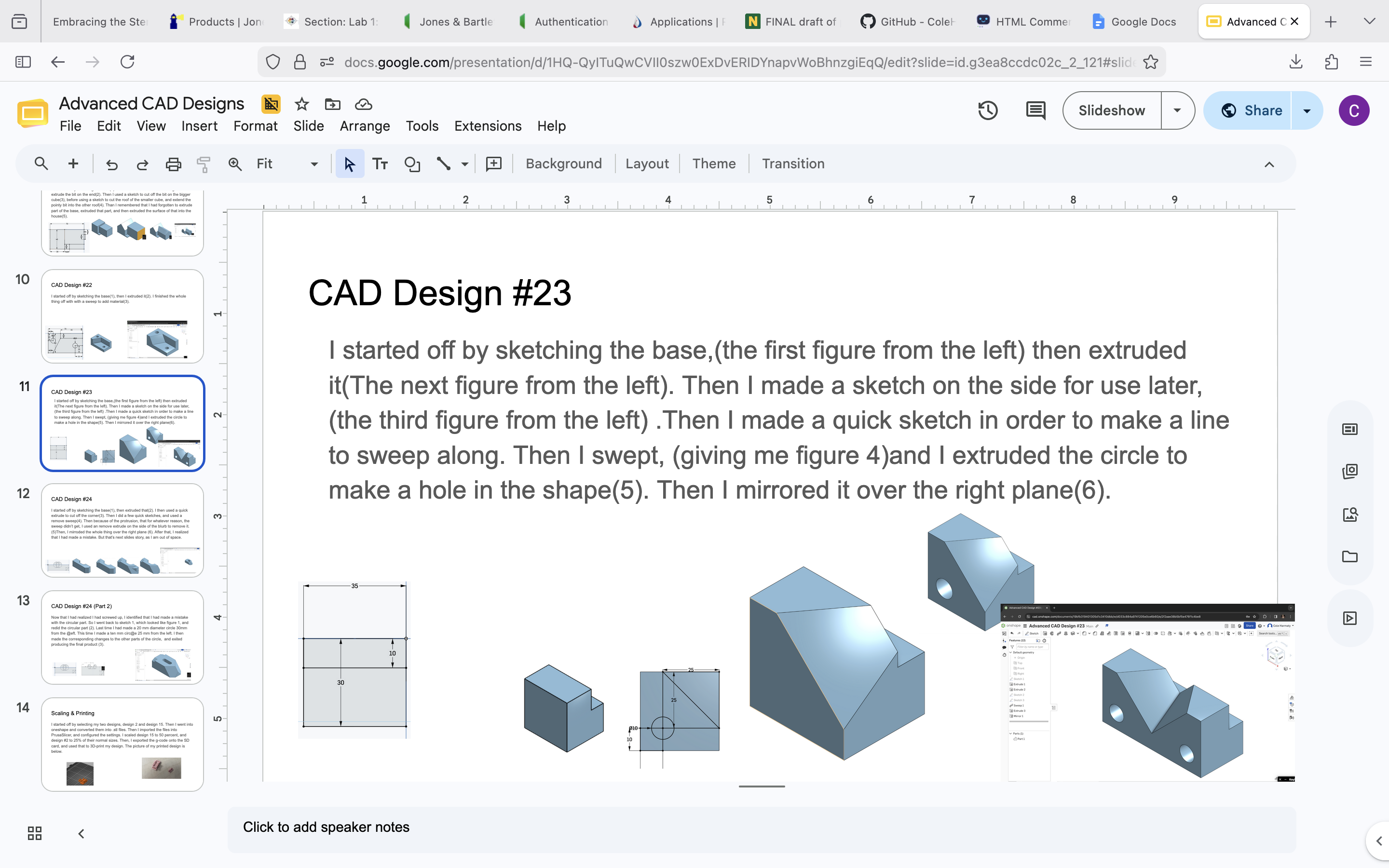Click the Background button
Image resolution: width=1389 pixels, height=868 pixels.
click(564, 164)
